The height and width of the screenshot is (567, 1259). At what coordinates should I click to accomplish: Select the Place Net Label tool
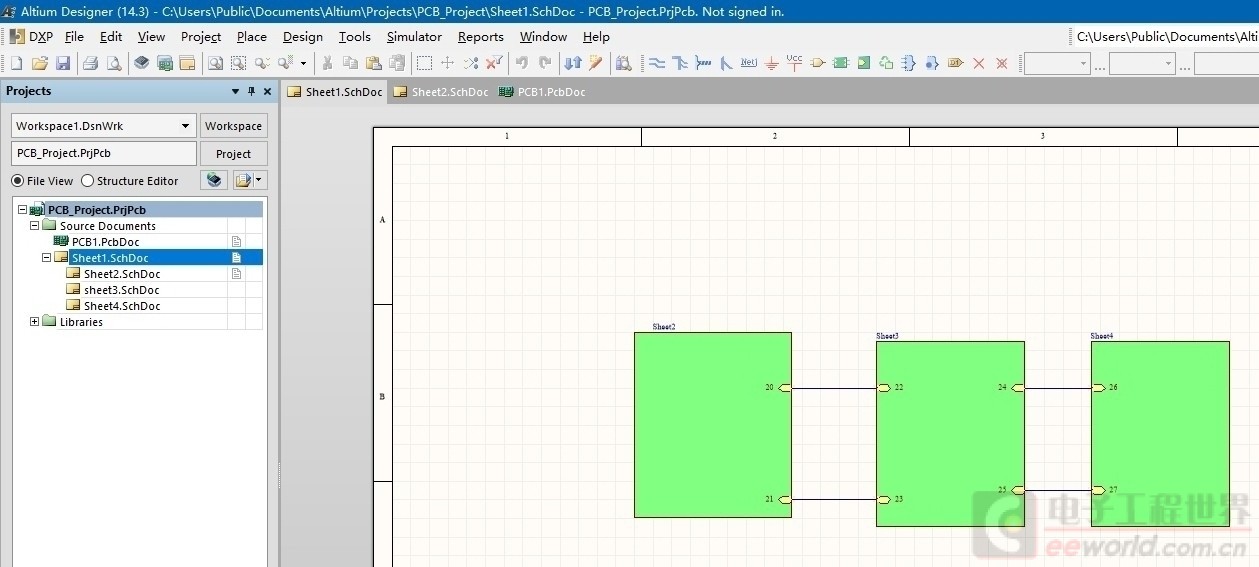[x=749, y=63]
